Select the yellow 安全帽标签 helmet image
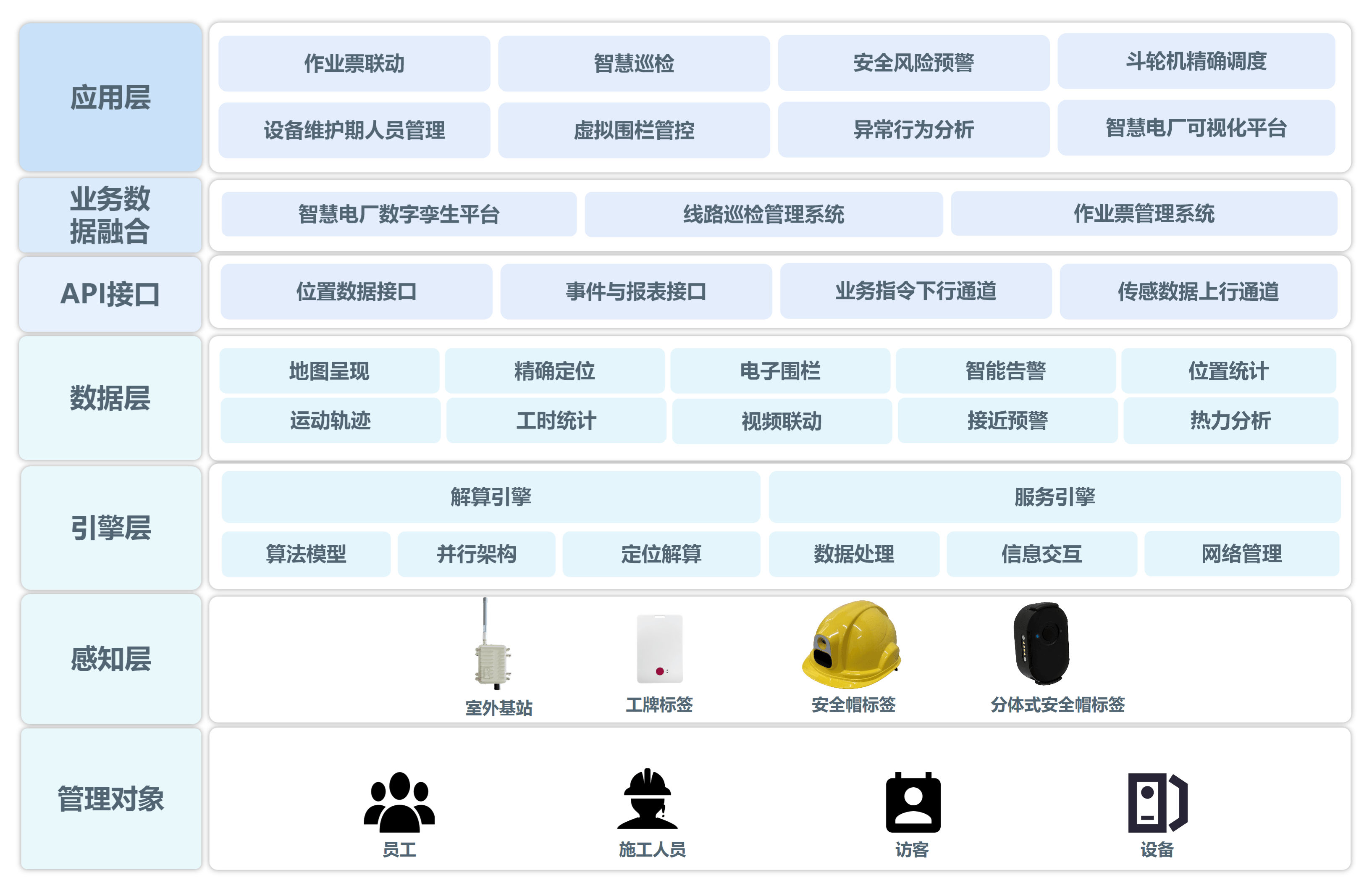 coord(851,644)
